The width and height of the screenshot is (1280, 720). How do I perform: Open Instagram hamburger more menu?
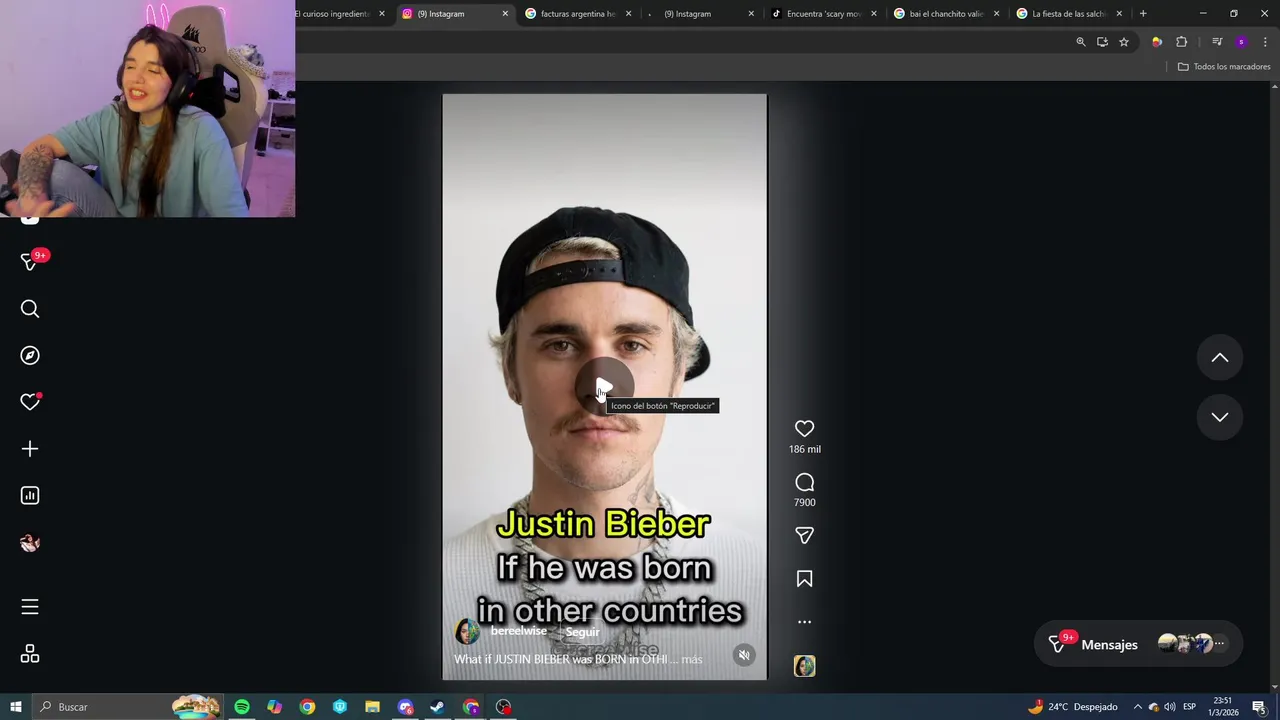[30, 607]
